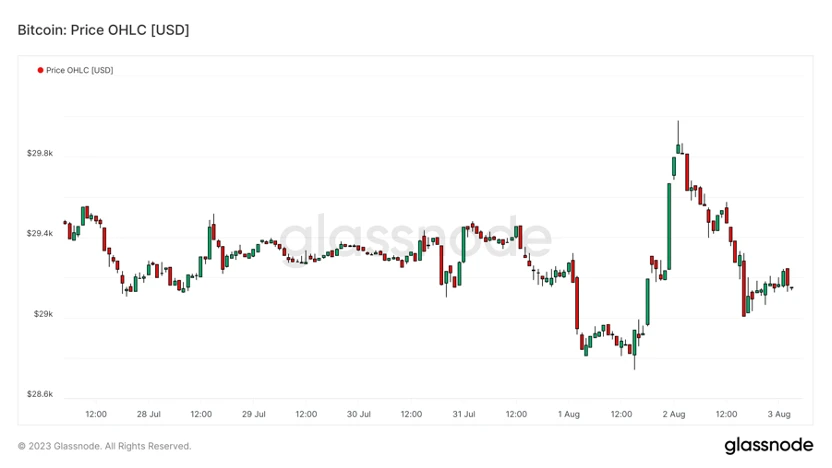Click the 1 Aug x-axis label
Image resolution: width=832 pixels, height=468 pixels.
tap(569, 413)
